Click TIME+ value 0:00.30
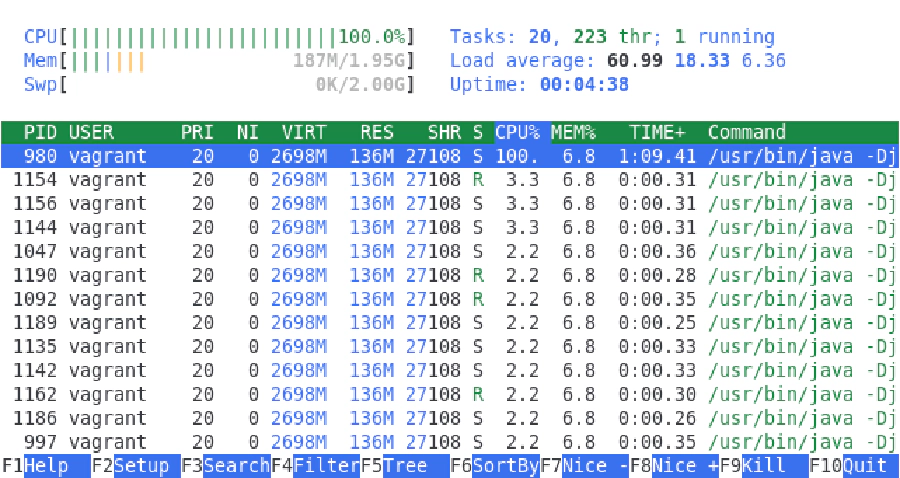The width and height of the screenshot is (900, 478). 657,394
